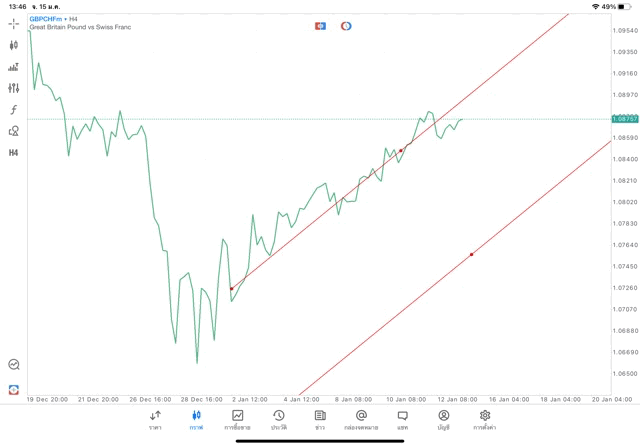Image resolution: width=640 pixels, height=447 pixels.
Task: Open the function (f) indicators icon
Action: point(14,110)
